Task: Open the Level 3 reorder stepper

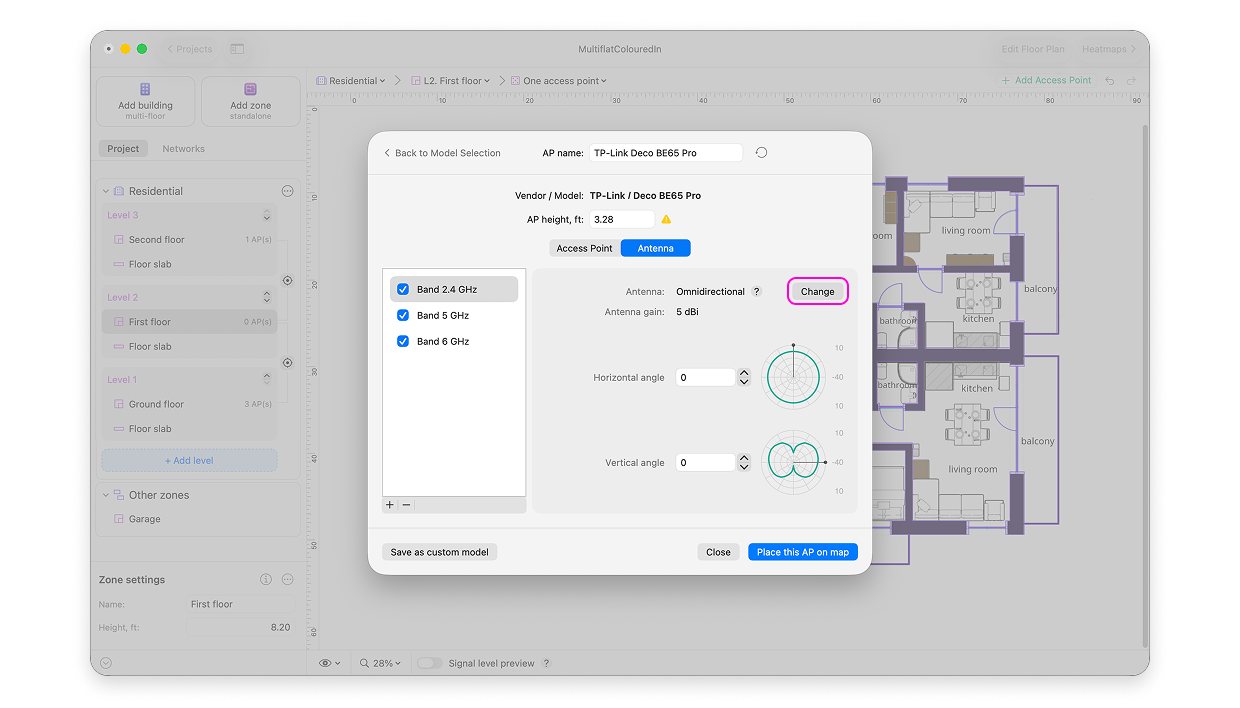Action: click(x=267, y=216)
